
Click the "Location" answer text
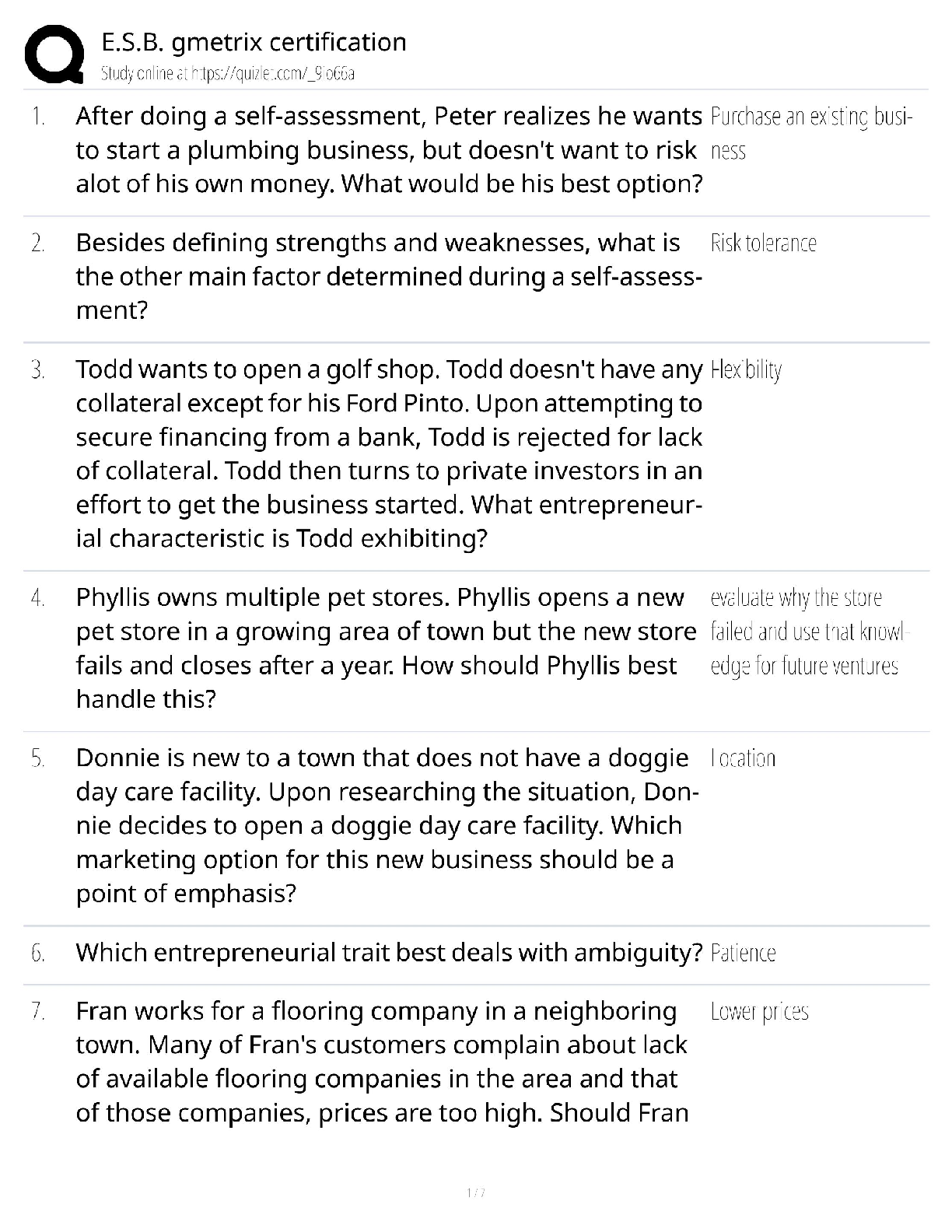743,758
